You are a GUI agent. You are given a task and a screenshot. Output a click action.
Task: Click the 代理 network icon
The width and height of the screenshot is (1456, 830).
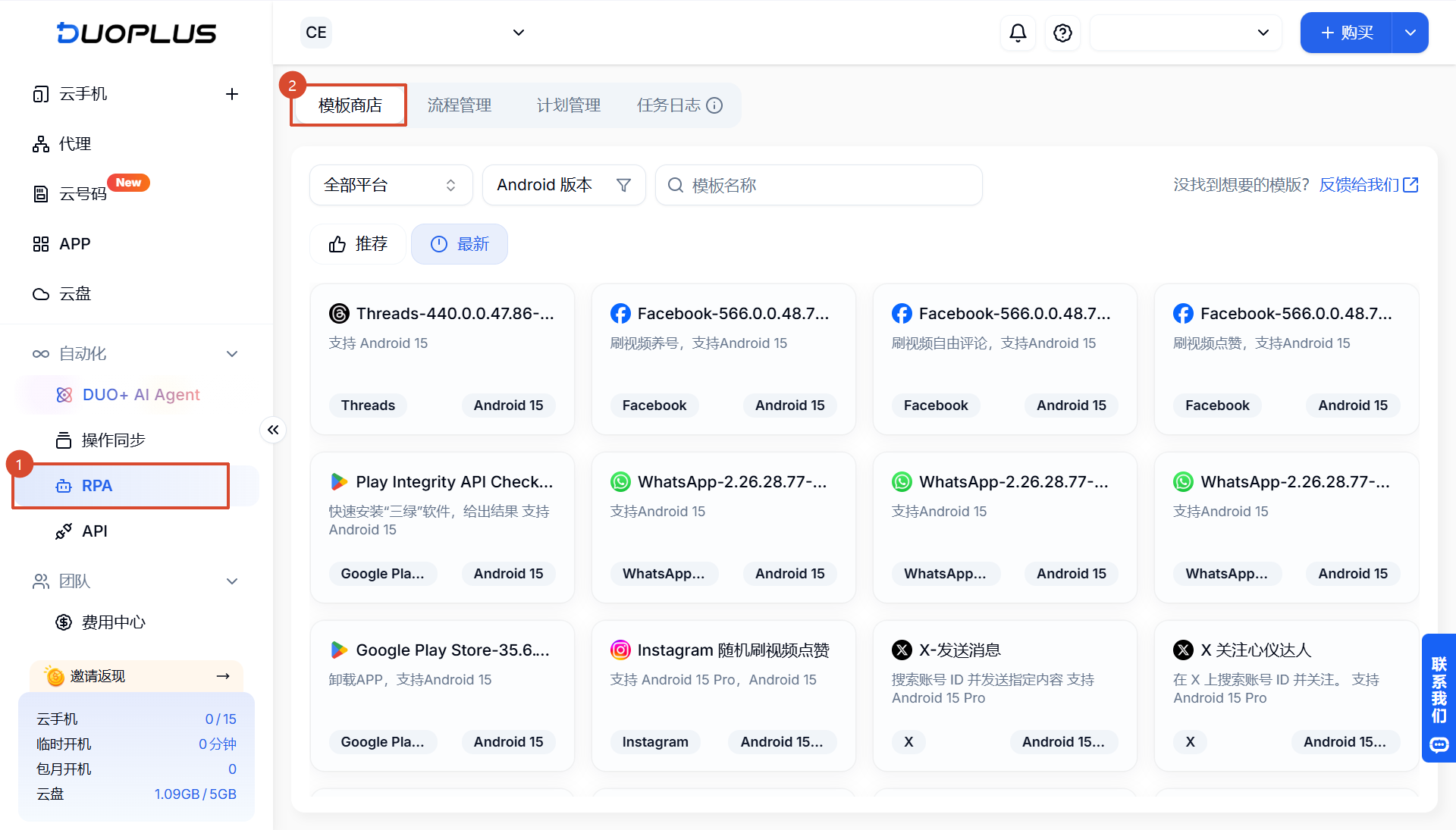41,144
